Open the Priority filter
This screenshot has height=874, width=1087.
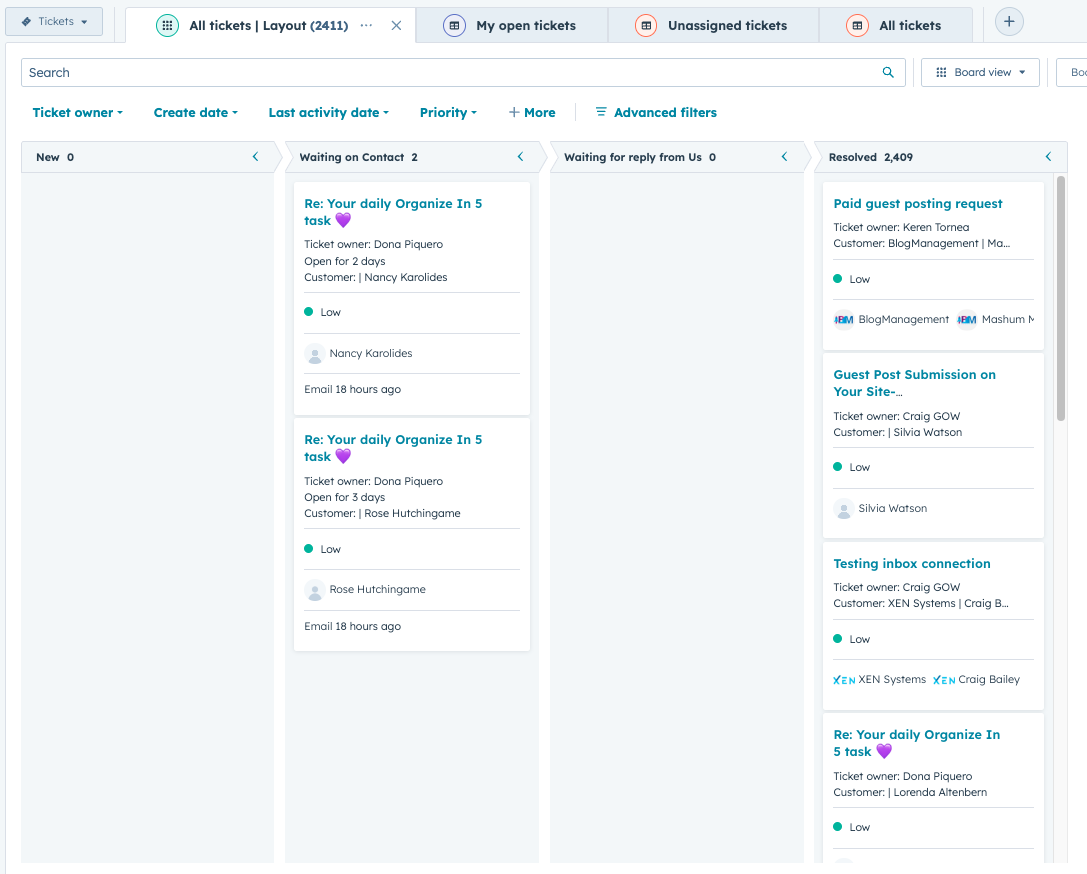click(x=449, y=112)
